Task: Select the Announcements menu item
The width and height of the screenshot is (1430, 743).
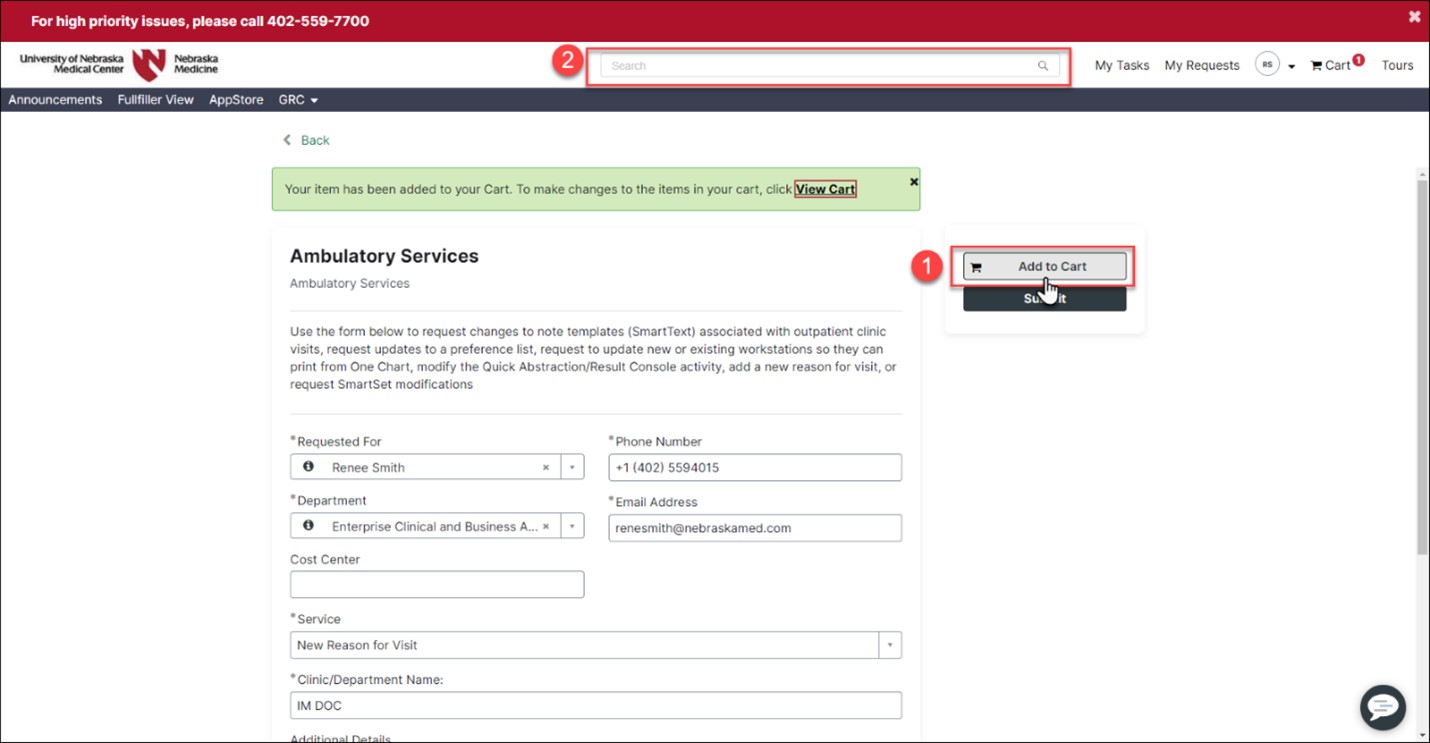Action: coord(55,99)
